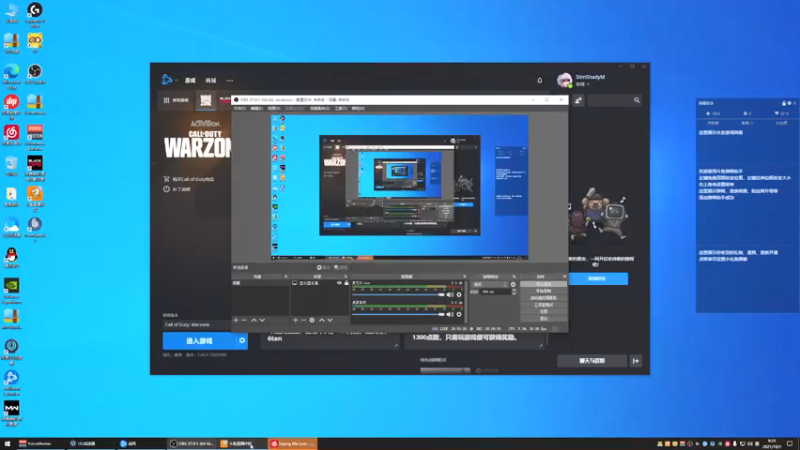800x450 pixels.
Task: Open Properties button above OBS scenes panel
Action: click(323, 267)
